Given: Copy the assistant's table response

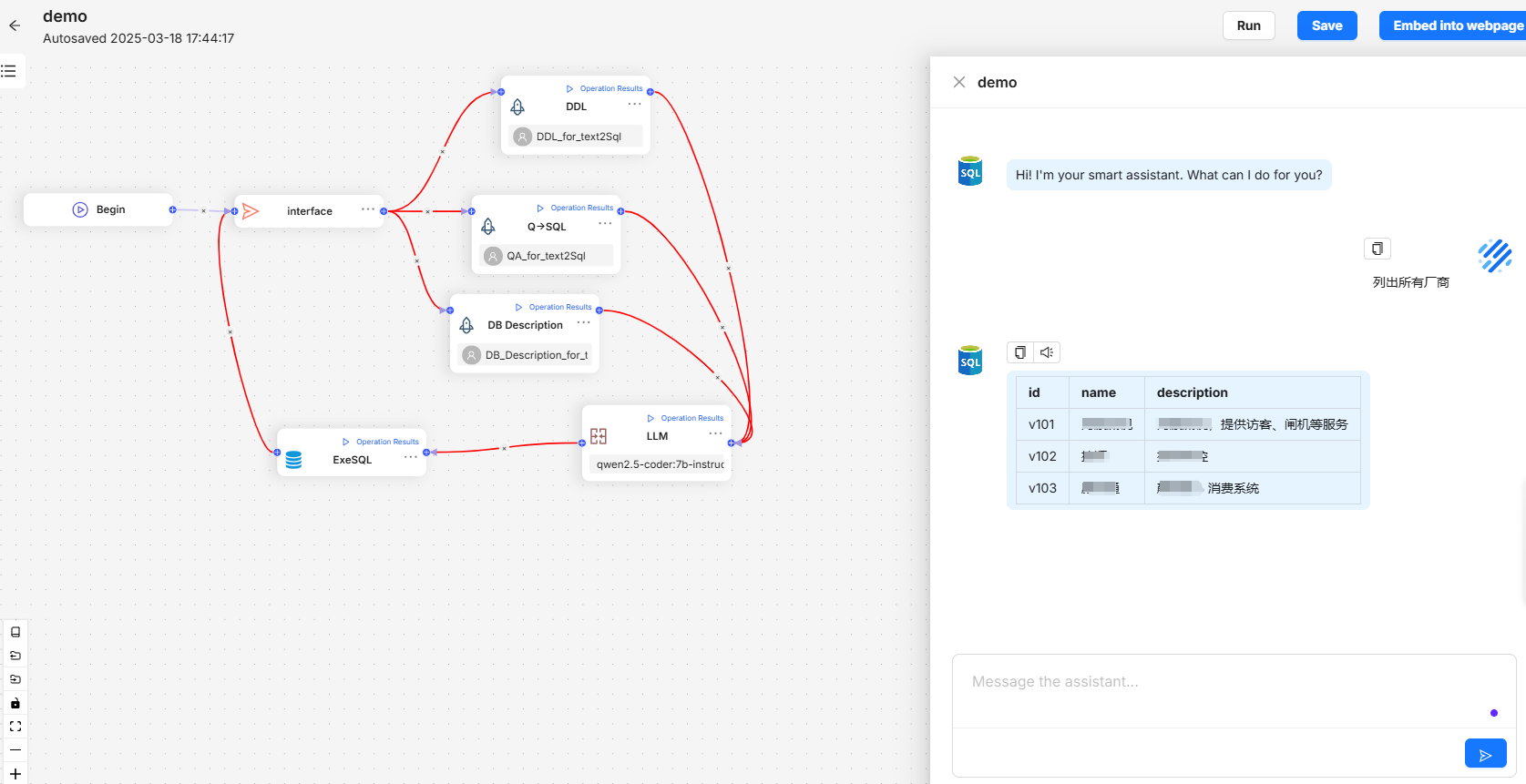Looking at the screenshot, I should (1020, 352).
